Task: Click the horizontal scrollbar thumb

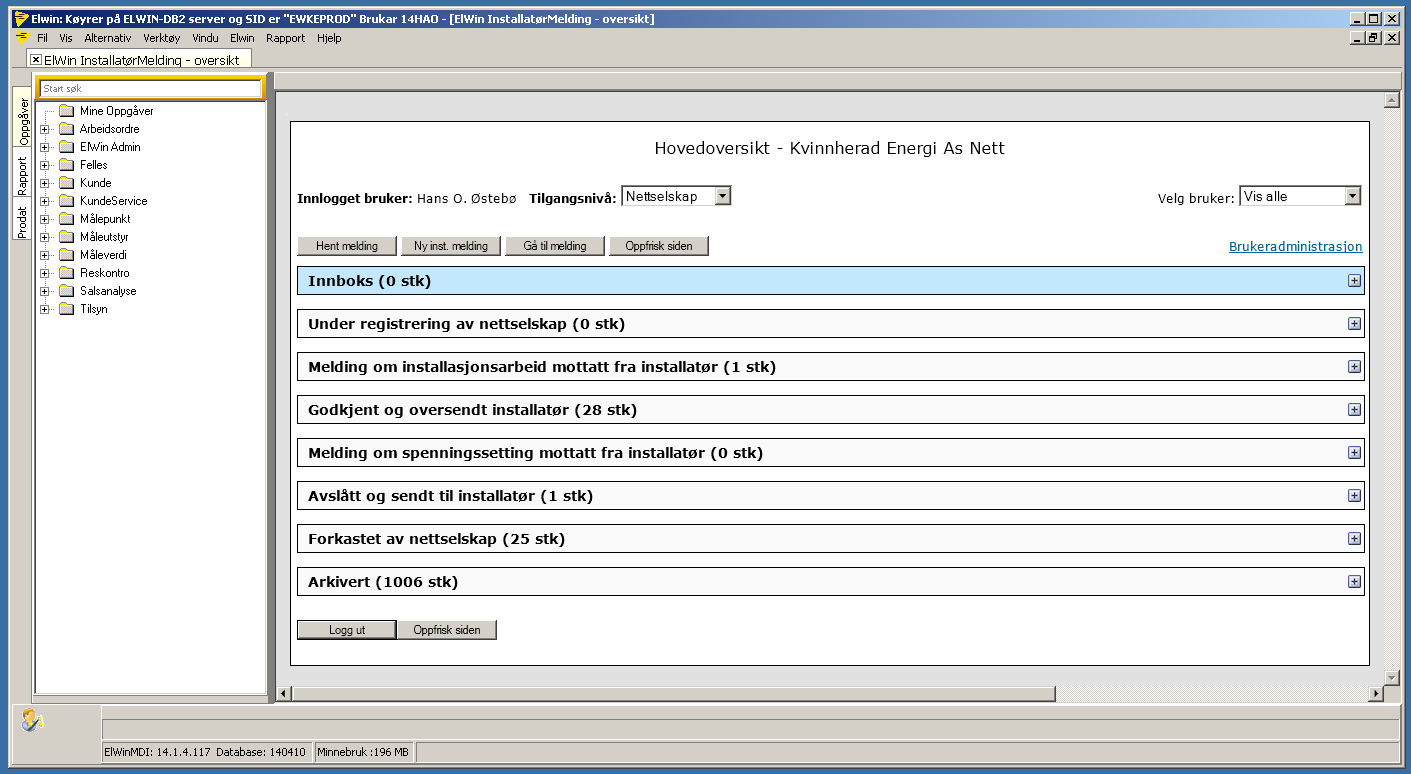Action: (x=673, y=693)
